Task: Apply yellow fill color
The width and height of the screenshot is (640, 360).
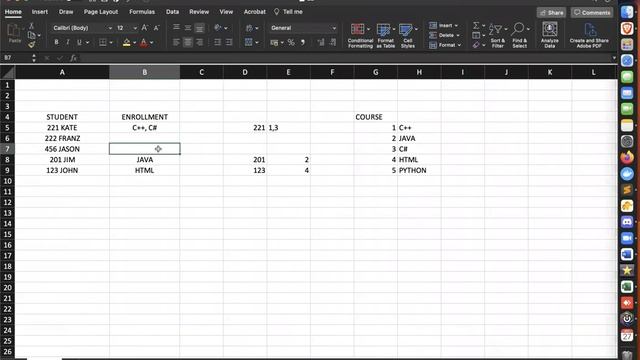Action: tap(127, 42)
